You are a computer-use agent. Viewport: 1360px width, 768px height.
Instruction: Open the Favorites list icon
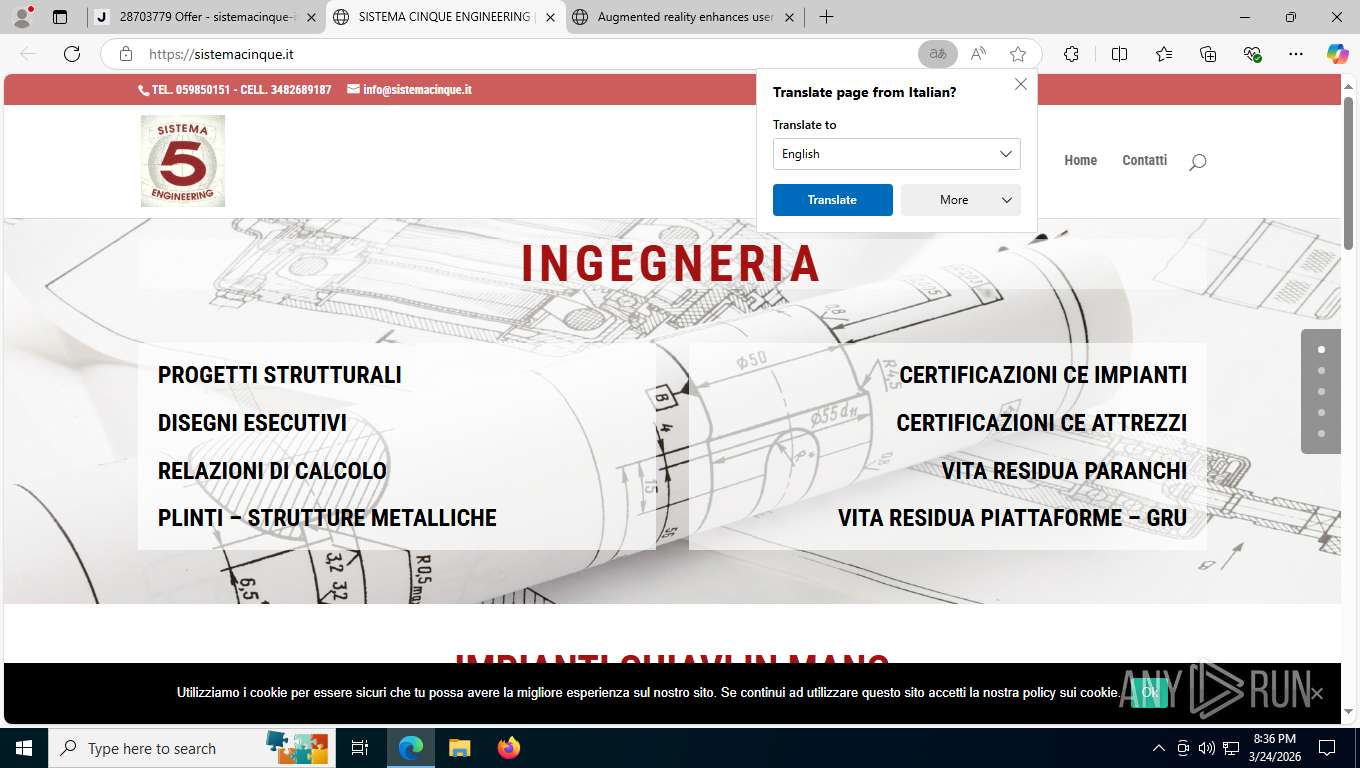tap(1164, 54)
